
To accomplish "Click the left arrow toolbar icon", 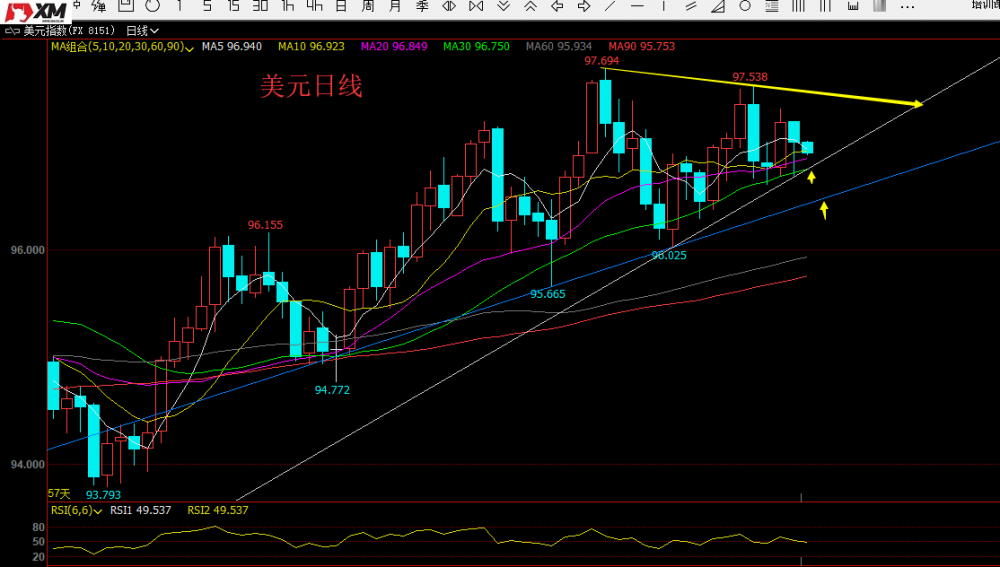I will click(x=557, y=6).
